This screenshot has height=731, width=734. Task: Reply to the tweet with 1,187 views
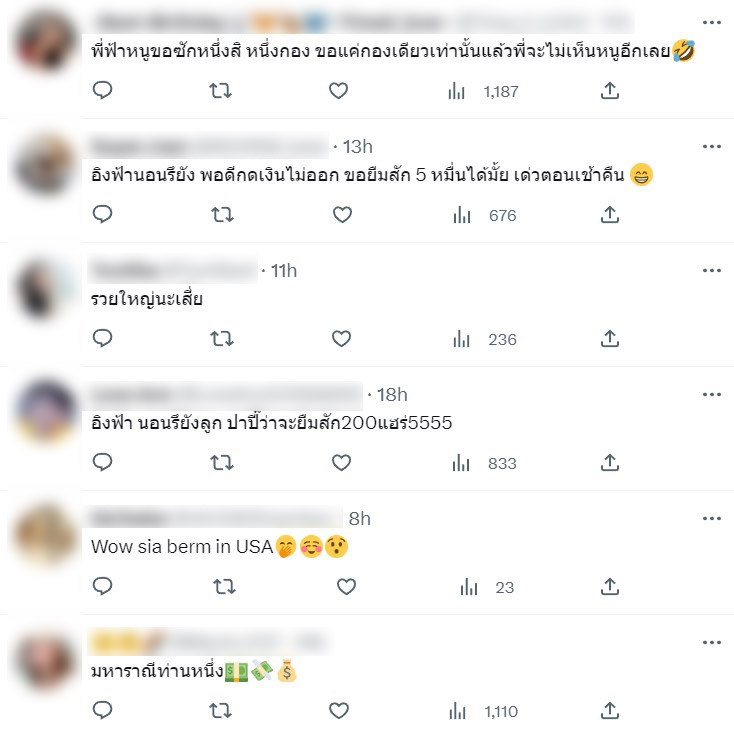click(103, 90)
